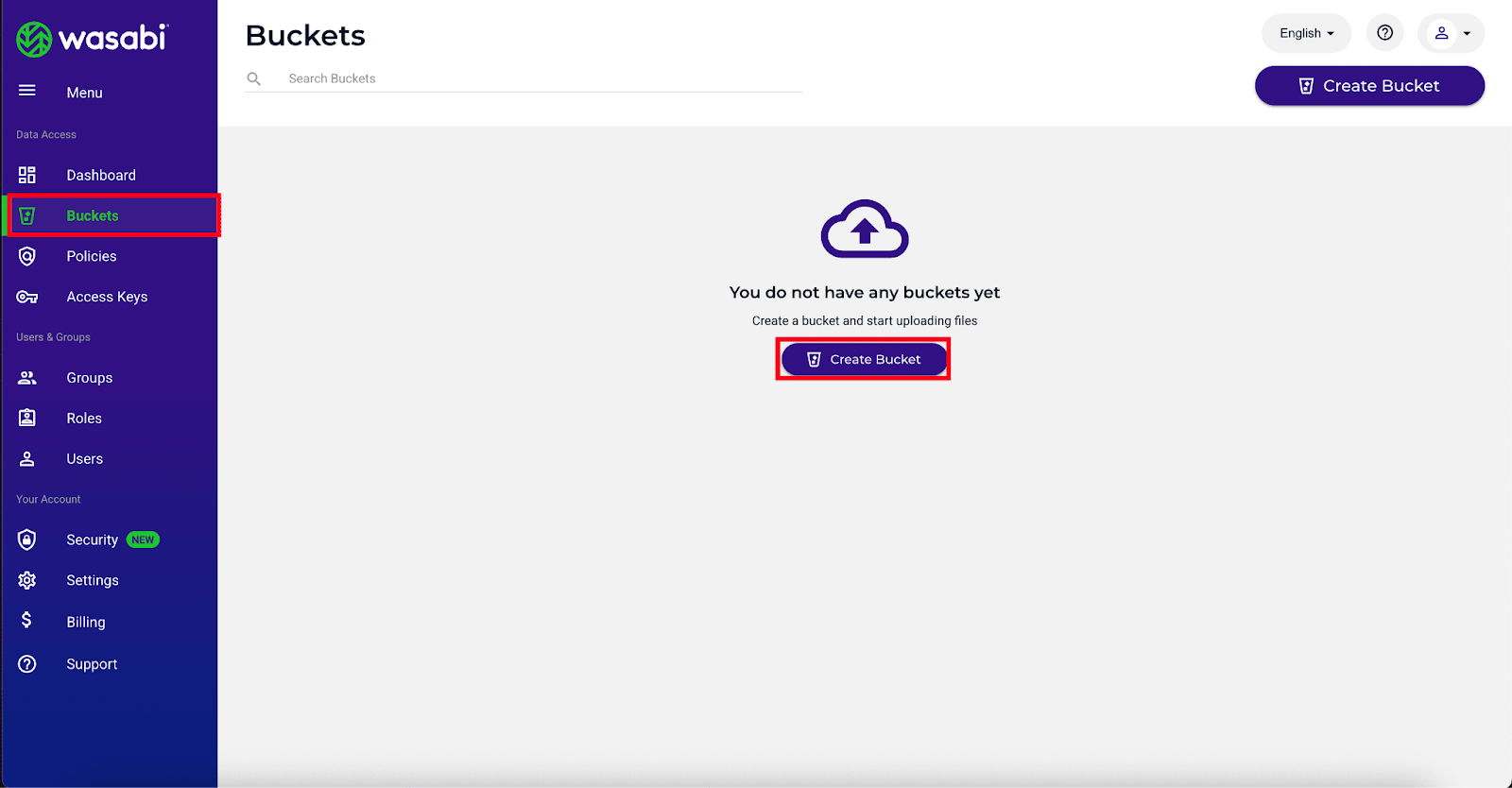Viewport: 1512px width, 788px height.
Task: Click the Buckets bucket icon in sidebar
Action: (27, 215)
